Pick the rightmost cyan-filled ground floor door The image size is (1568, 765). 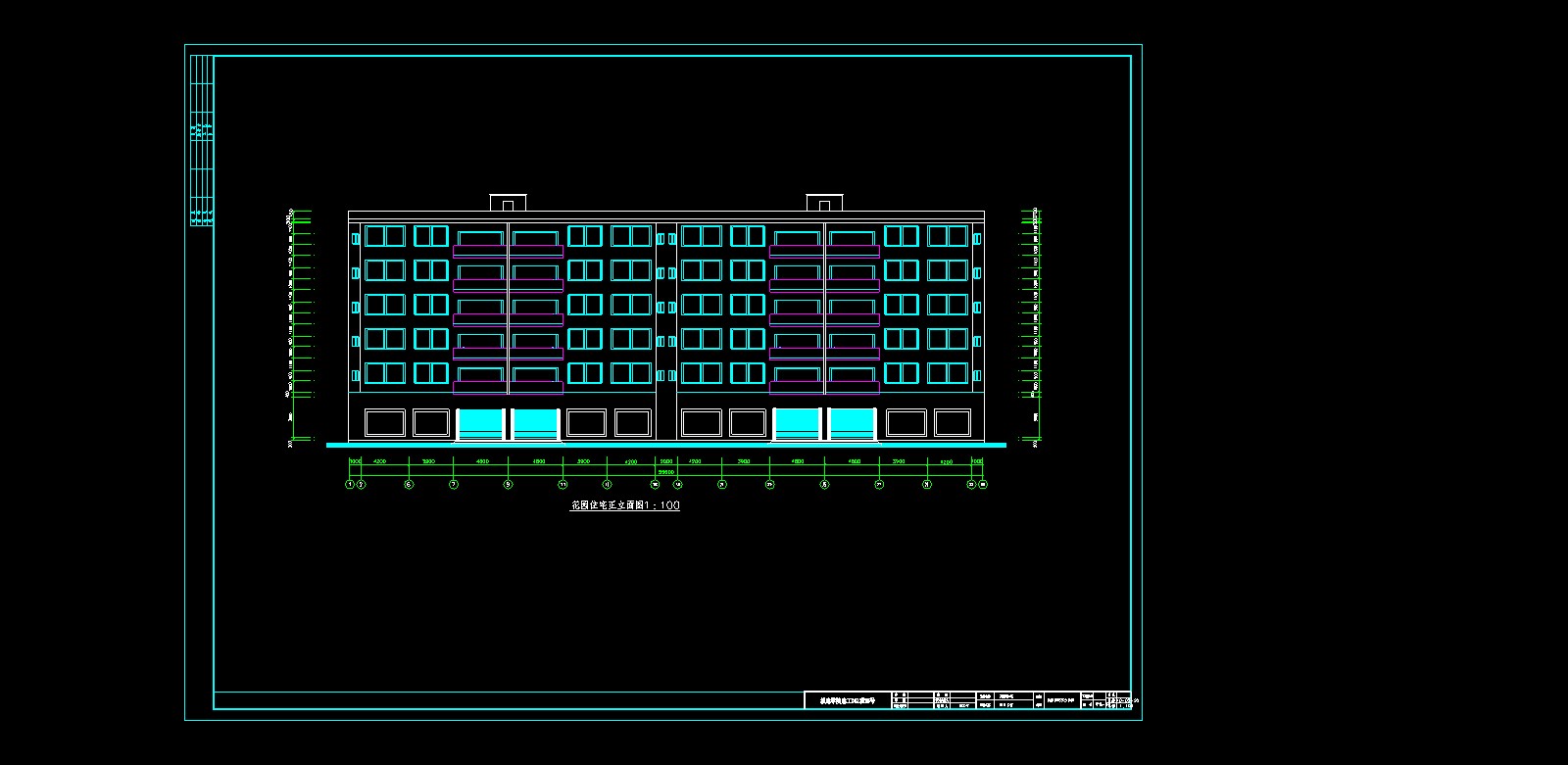[x=852, y=424]
